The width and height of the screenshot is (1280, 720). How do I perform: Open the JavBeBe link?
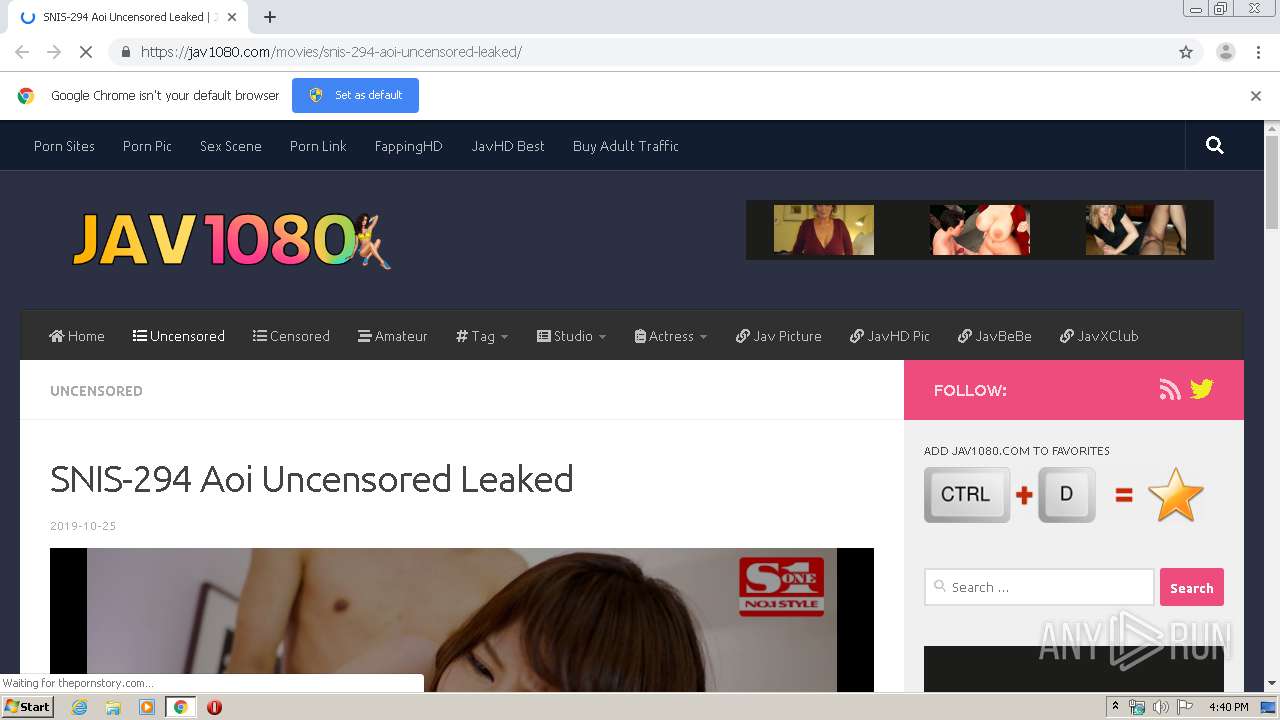[995, 336]
